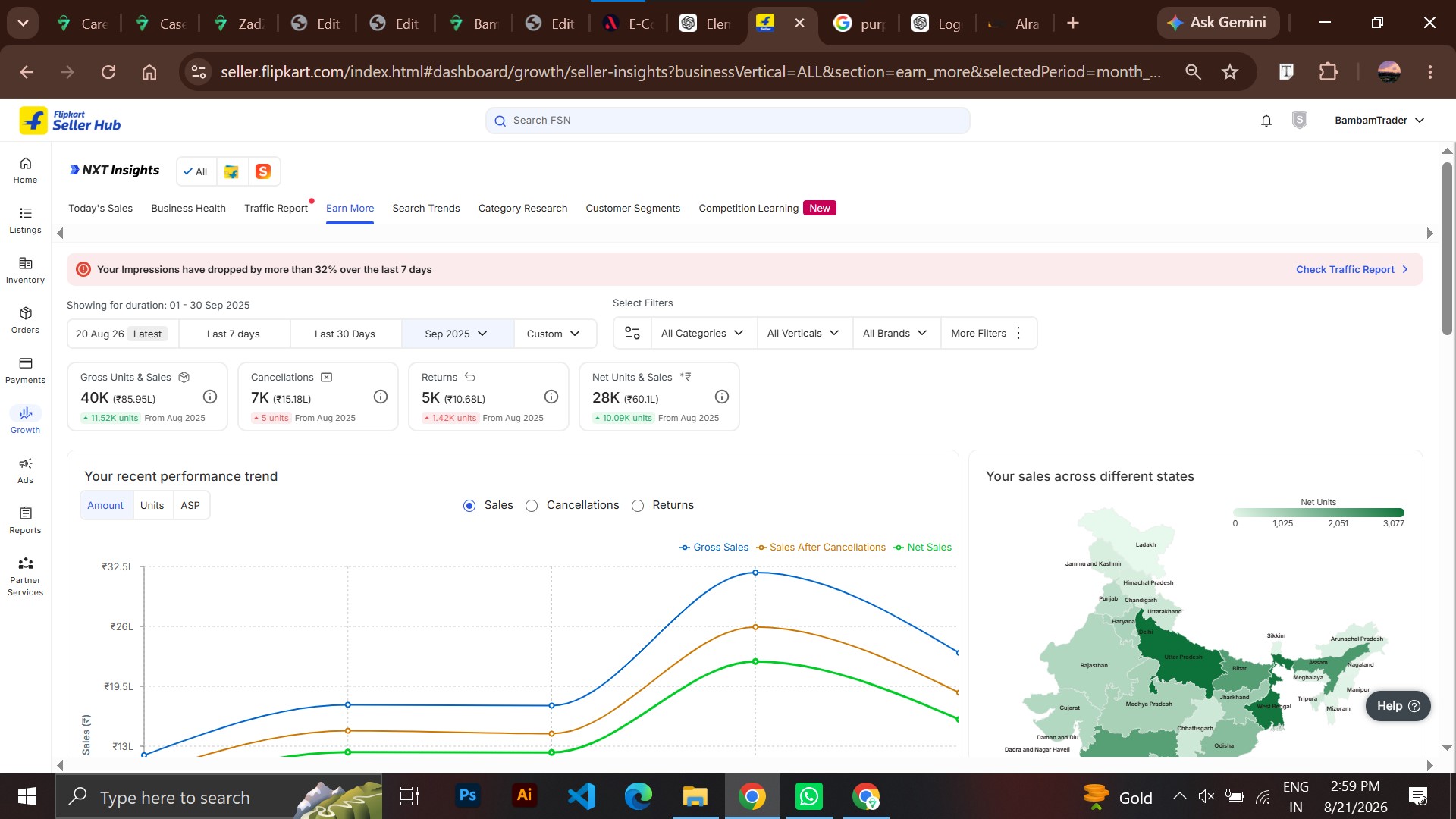Expand the BambamTrader account menu

click(1379, 121)
